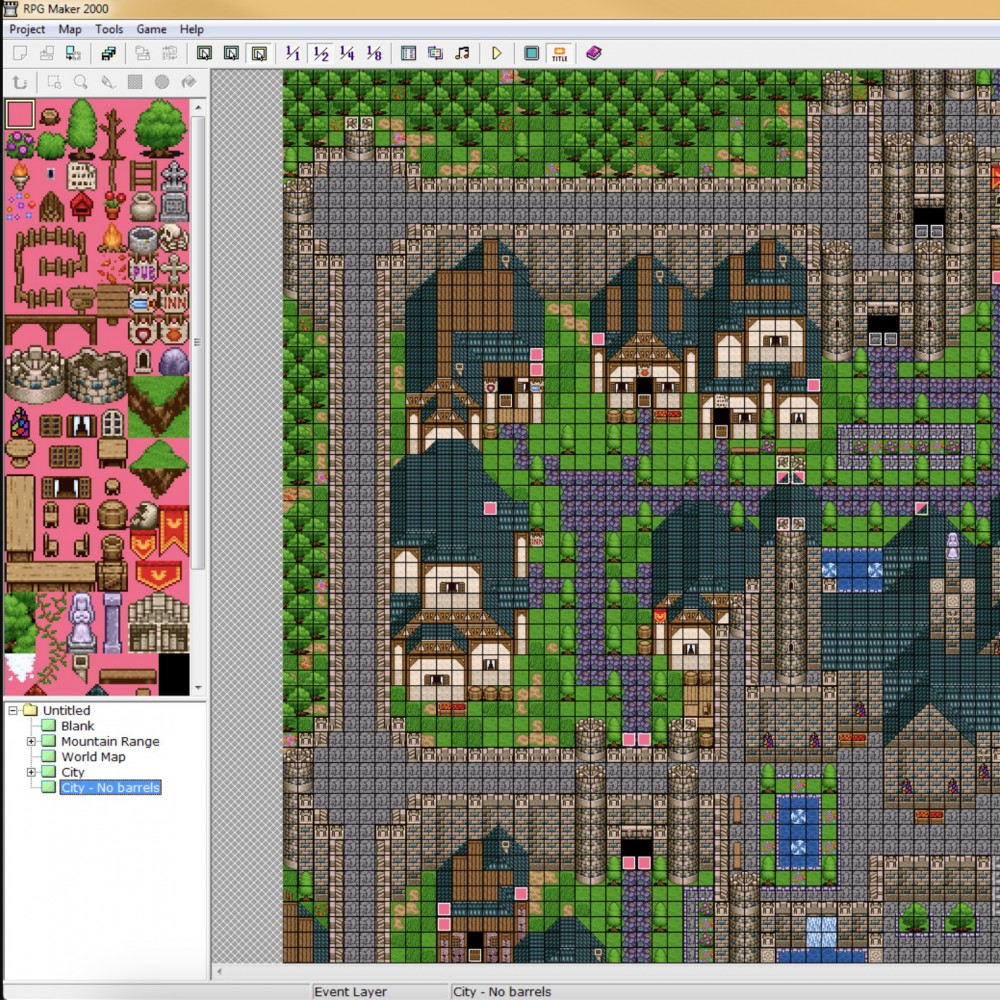Click the New Project toolbar icon

pyautogui.click(x=20, y=54)
